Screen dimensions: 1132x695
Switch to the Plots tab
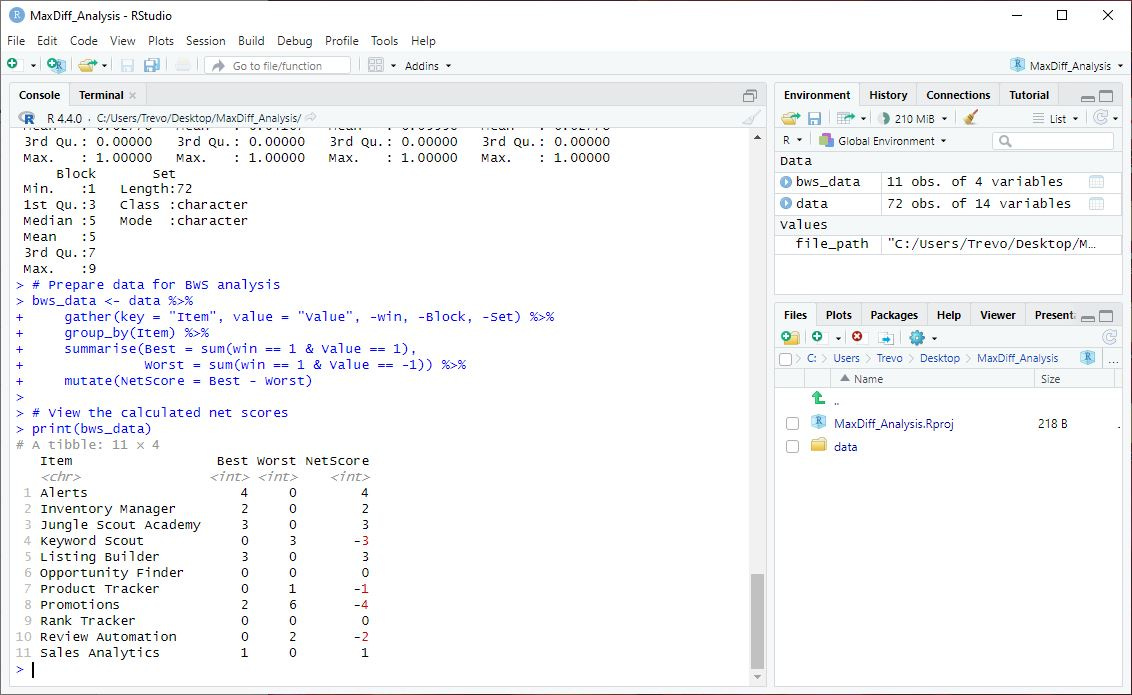[838, 315]
